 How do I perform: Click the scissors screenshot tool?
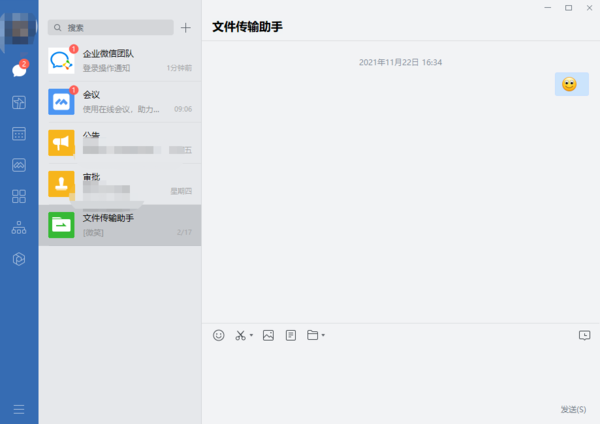(x=240, y=335)
